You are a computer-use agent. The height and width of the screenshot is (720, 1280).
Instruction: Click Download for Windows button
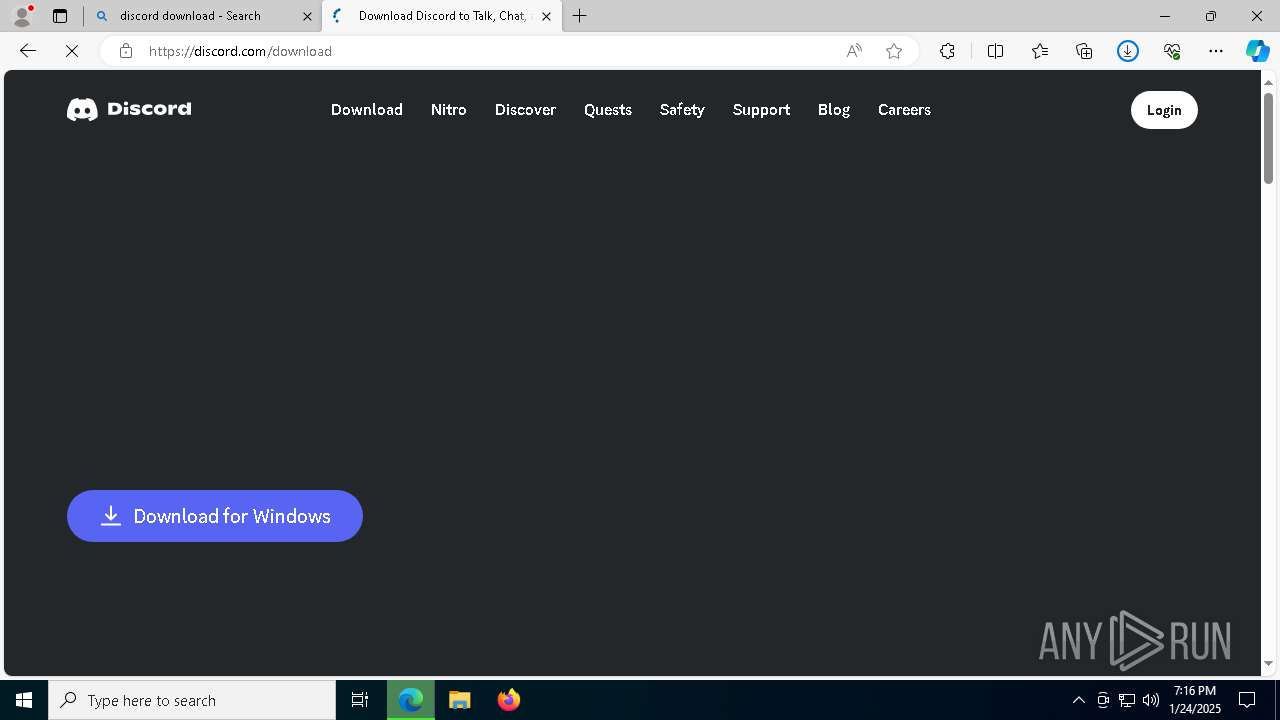click(x=215, y=516)
